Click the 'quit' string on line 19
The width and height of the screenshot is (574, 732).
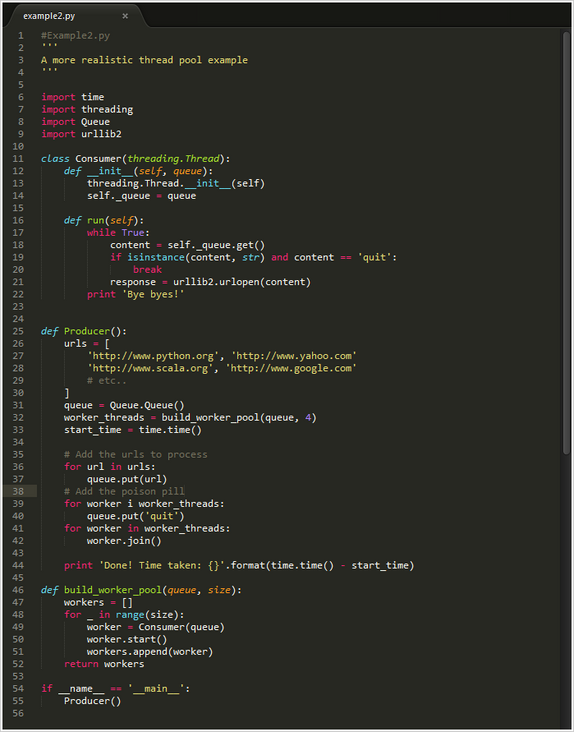(374, 257)
